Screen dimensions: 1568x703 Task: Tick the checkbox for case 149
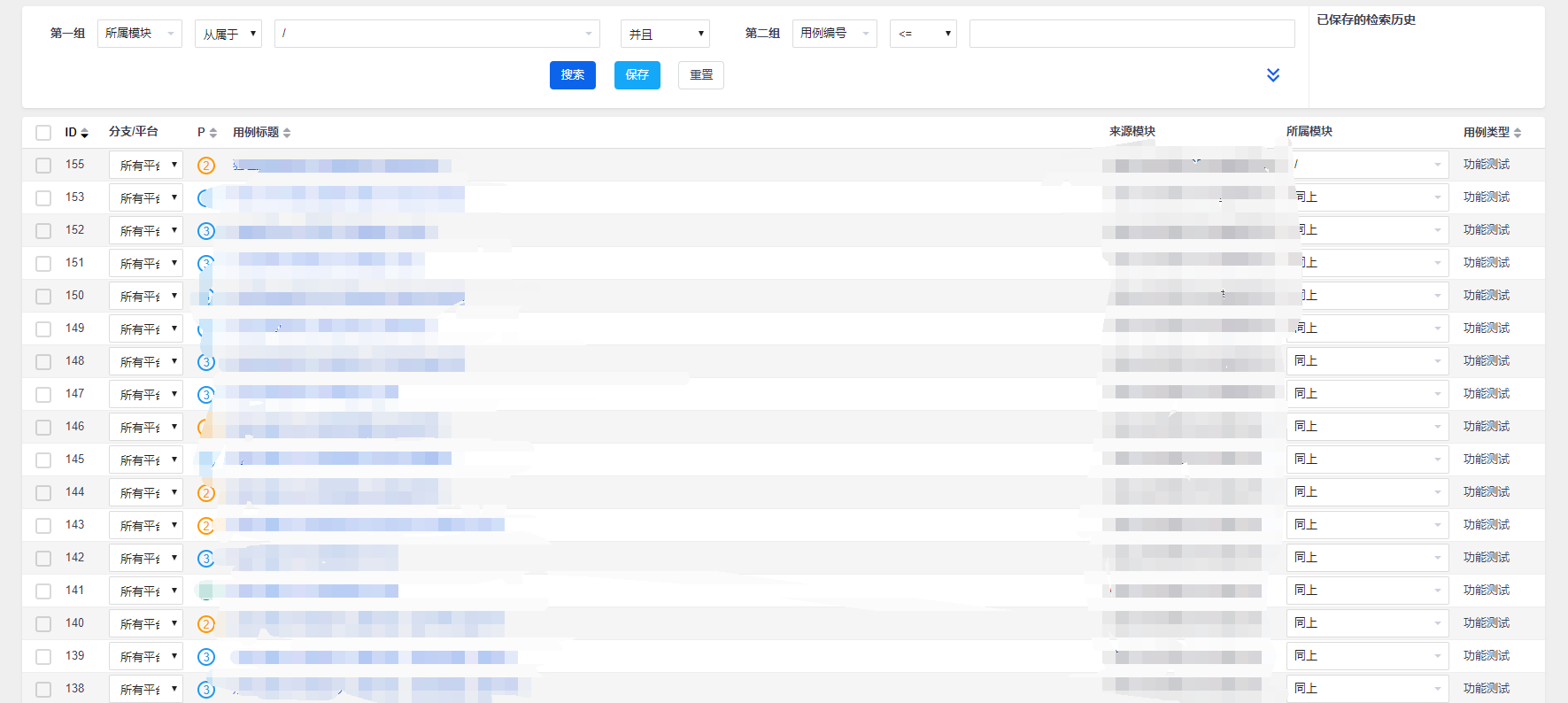tap(43, 329)
